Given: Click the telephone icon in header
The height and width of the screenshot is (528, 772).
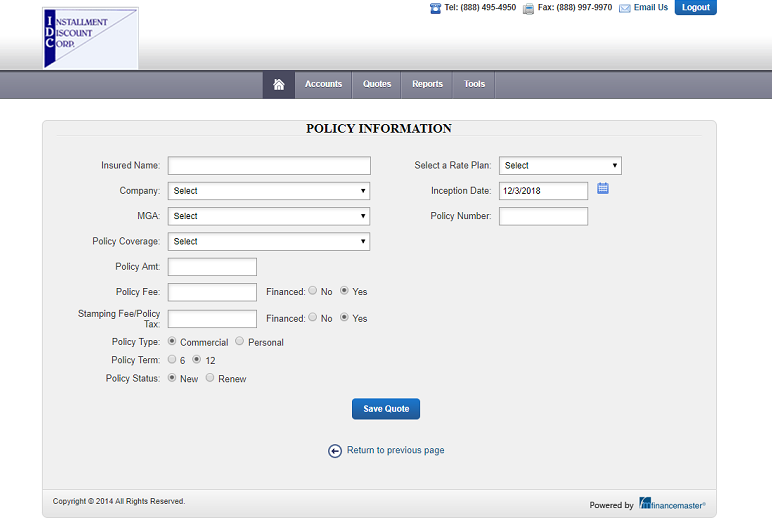Looking at the screenshot, I should point(435,8).
